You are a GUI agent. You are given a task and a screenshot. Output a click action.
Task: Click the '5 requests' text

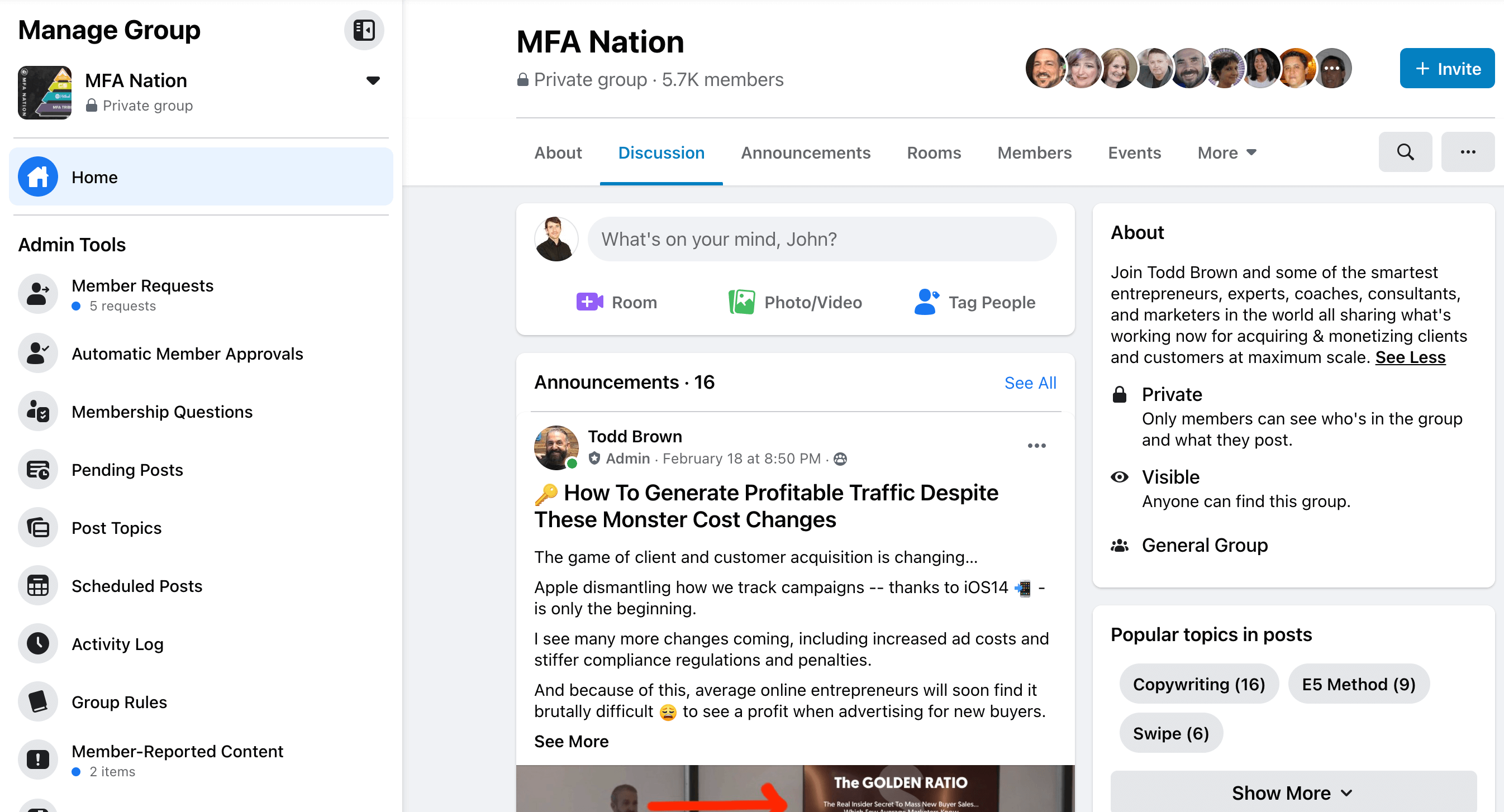[x=122, y=306]
